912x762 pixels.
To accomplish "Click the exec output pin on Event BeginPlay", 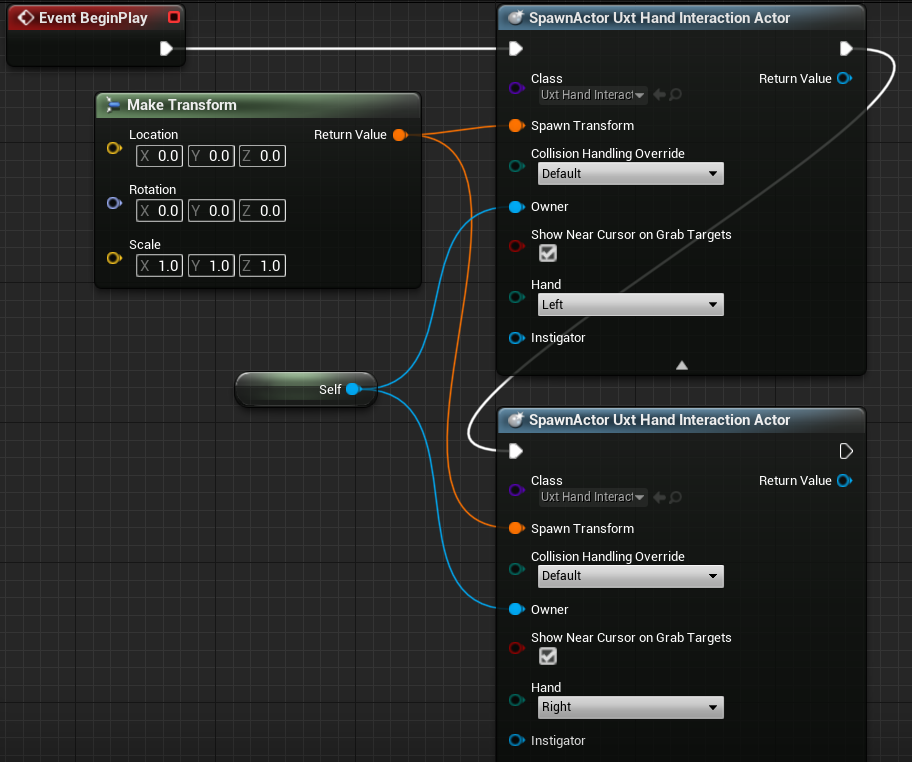I will coord(166,47).
